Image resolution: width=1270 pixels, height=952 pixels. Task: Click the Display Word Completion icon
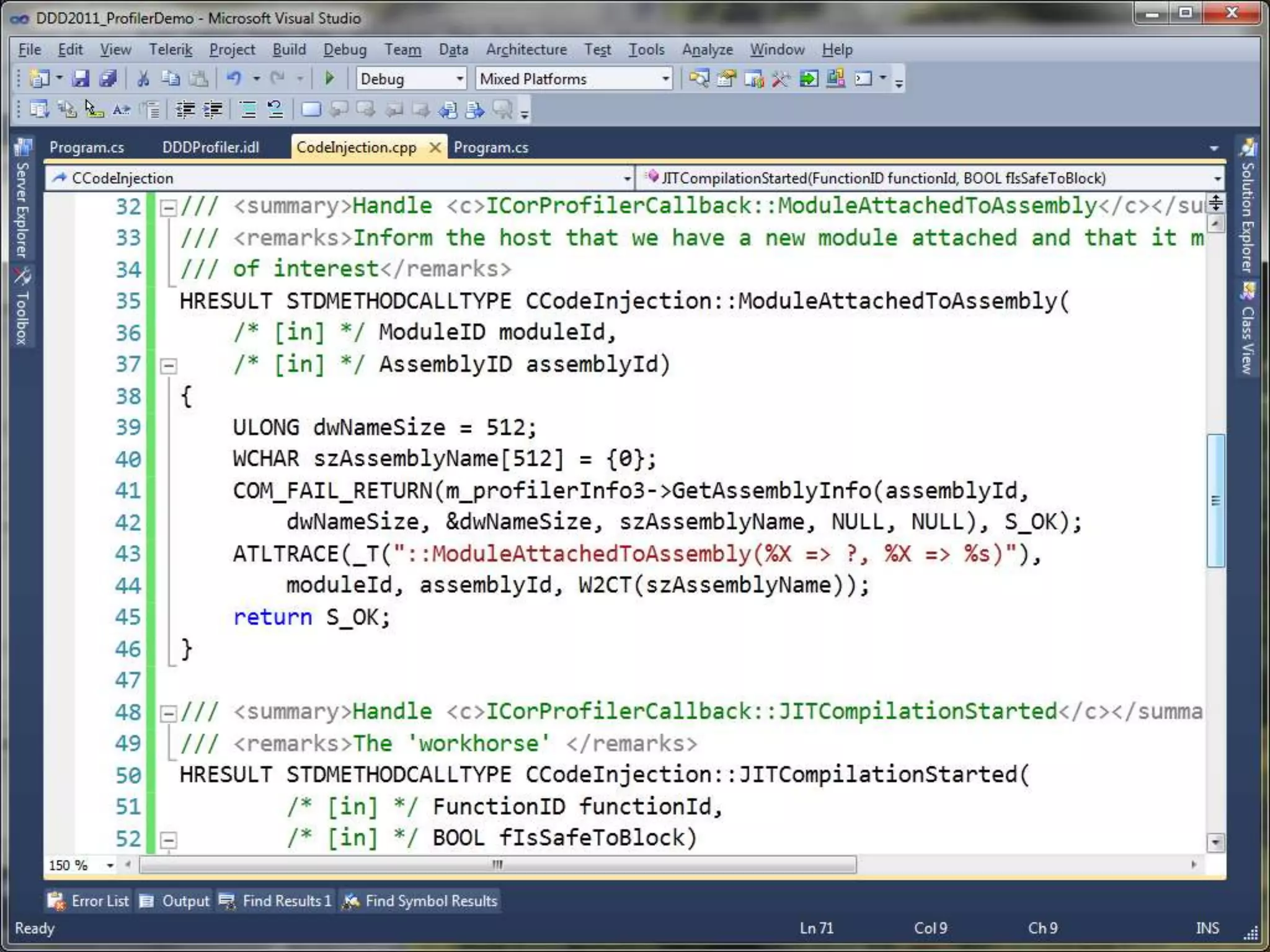tap(122, 110)
